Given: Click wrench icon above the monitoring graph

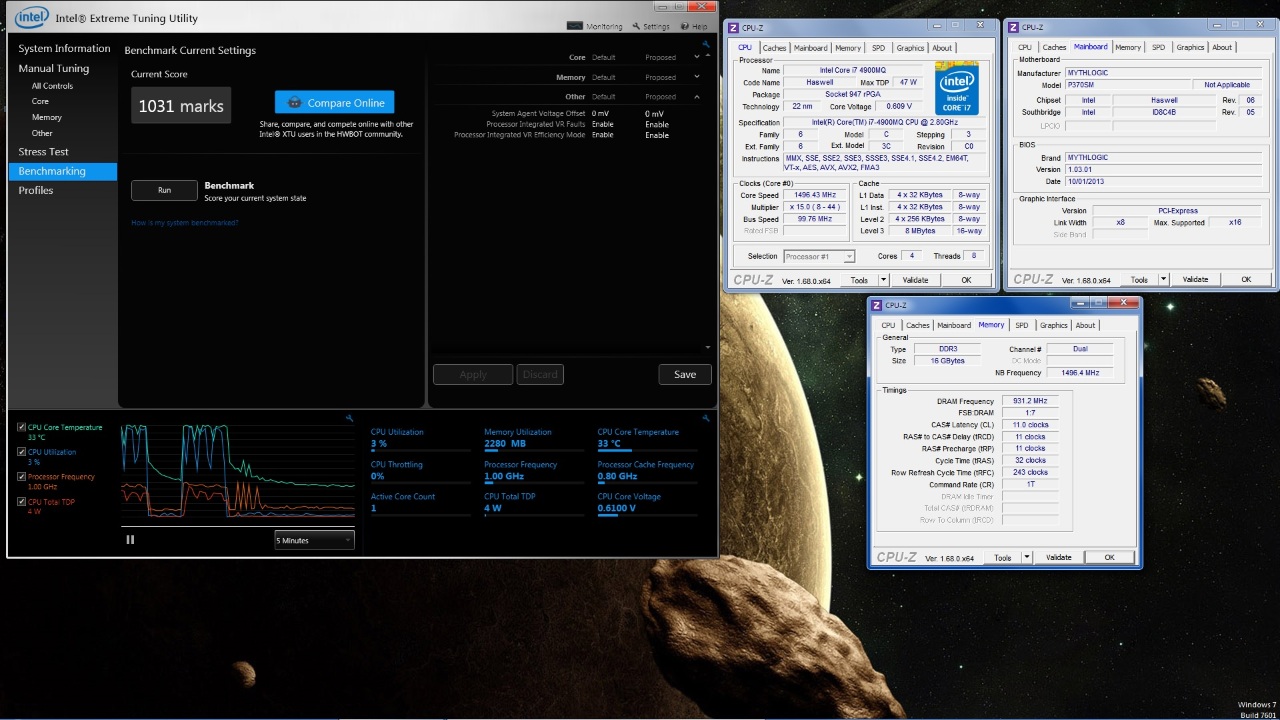Looking at the screenshot, I should 349,418.
